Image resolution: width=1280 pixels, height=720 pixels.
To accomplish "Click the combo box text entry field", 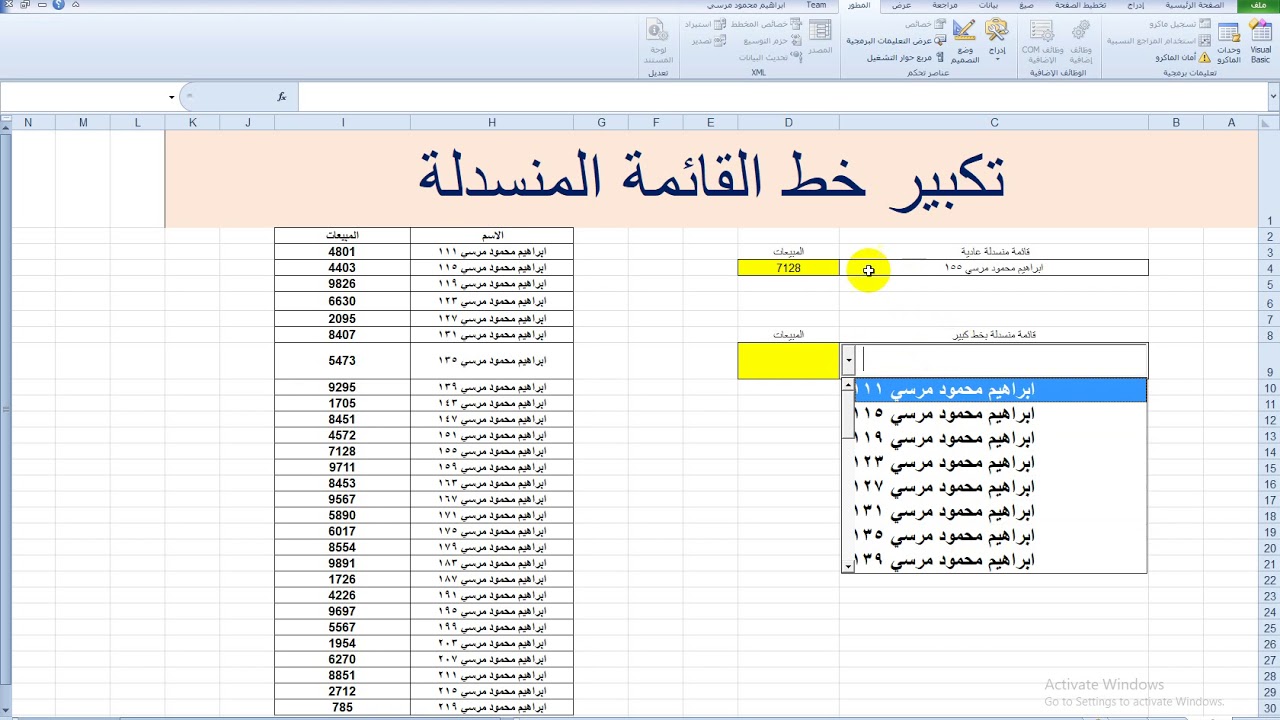I will point(1001,360).
